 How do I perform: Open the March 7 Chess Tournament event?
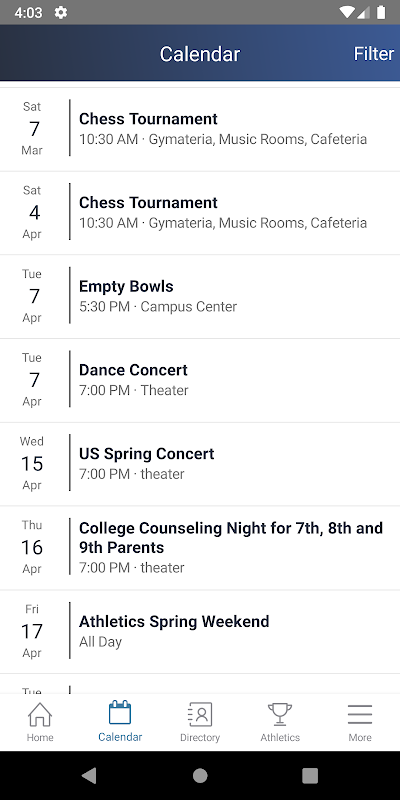coord(200,129)
